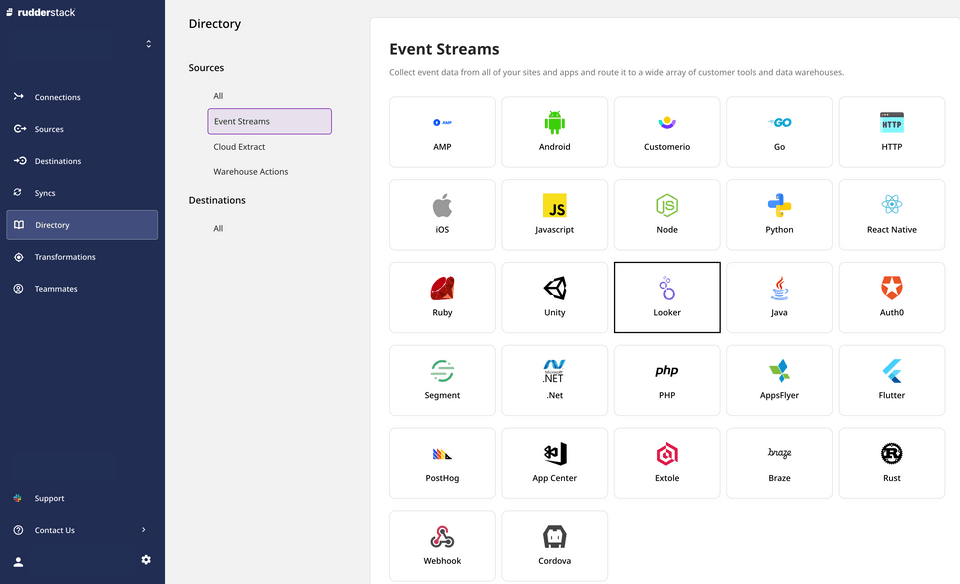Choose the Python source tile

click(779, 214)
